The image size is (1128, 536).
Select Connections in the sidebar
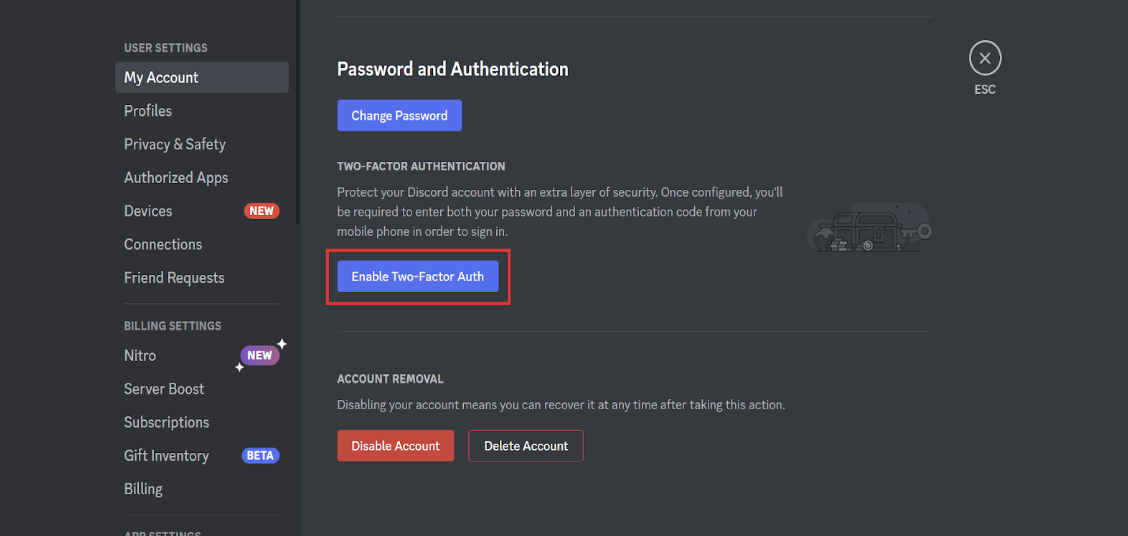coord(163,244)
